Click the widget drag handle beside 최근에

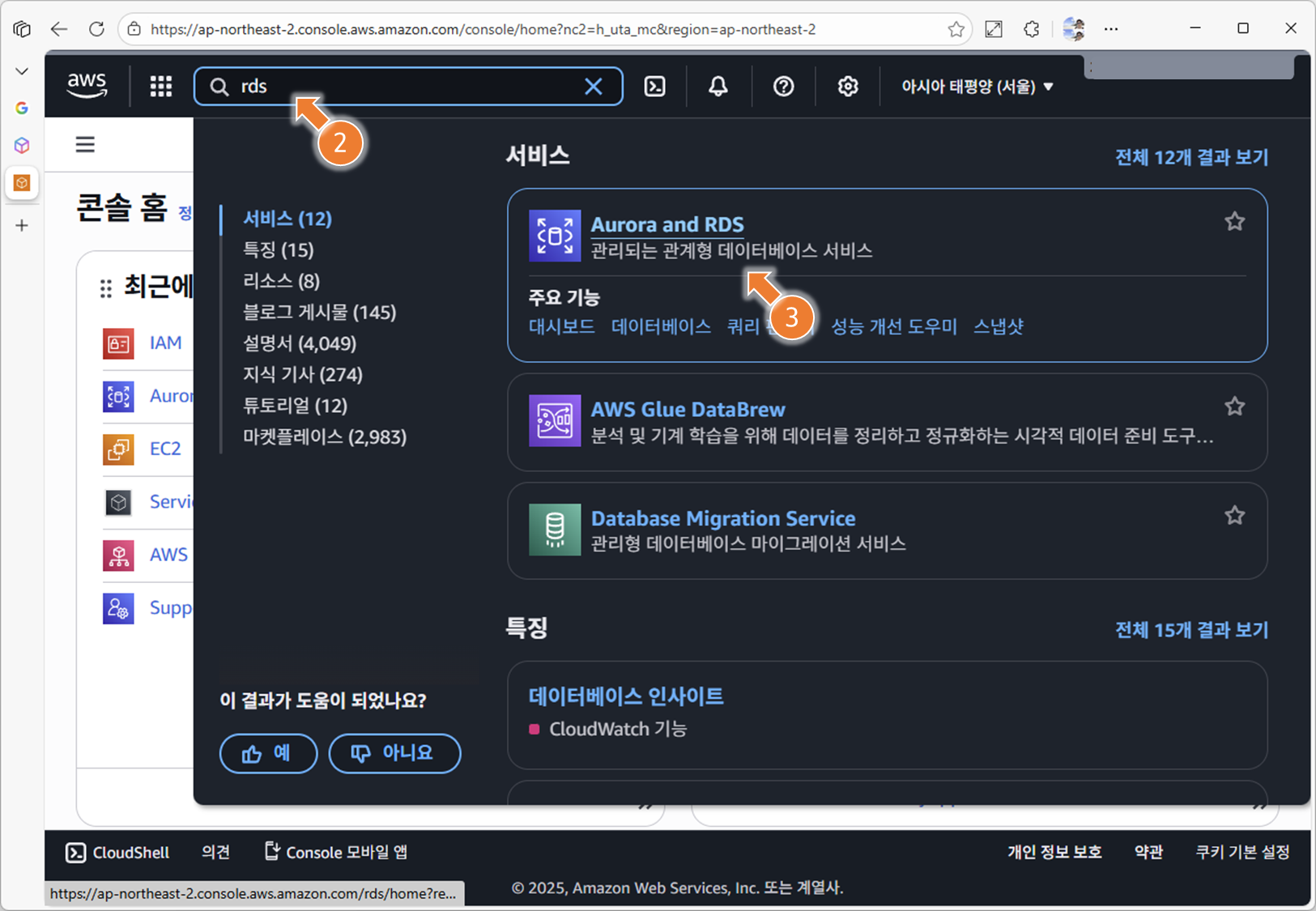click(105, 288)
